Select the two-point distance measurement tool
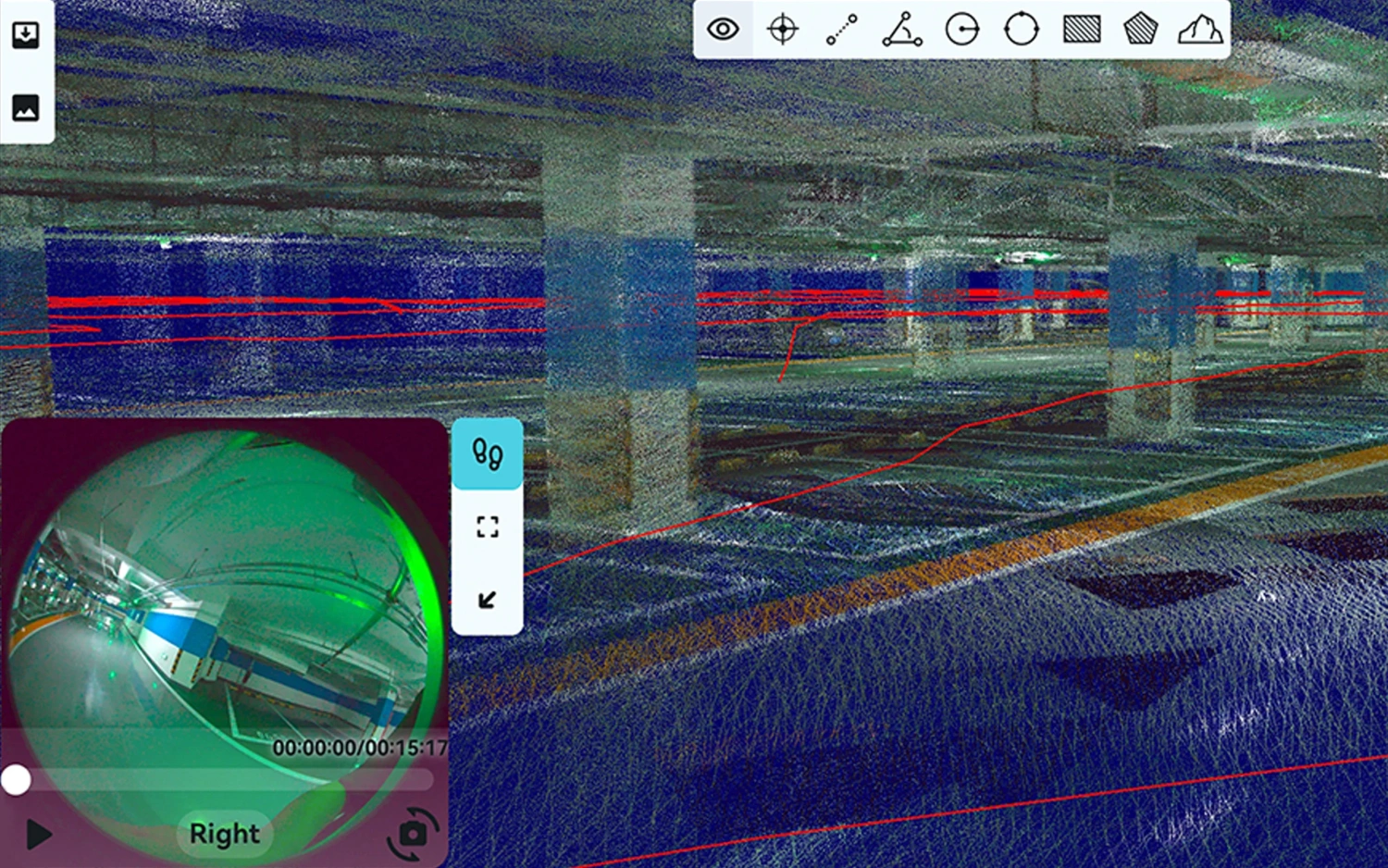This screenshot has width=1388, height=868. (x=842, y=30)
